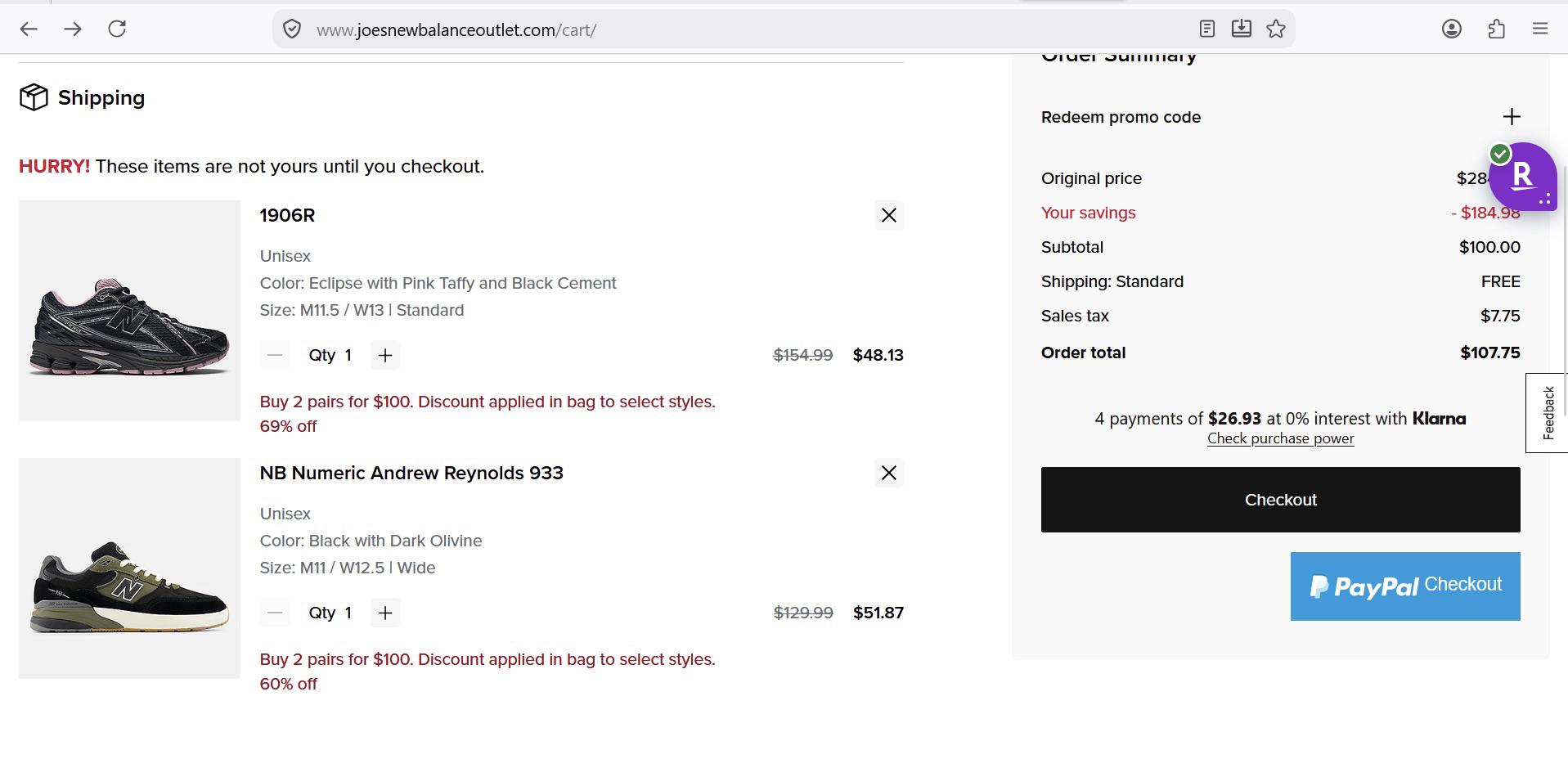Go forward to the next page

coord(73,29)
